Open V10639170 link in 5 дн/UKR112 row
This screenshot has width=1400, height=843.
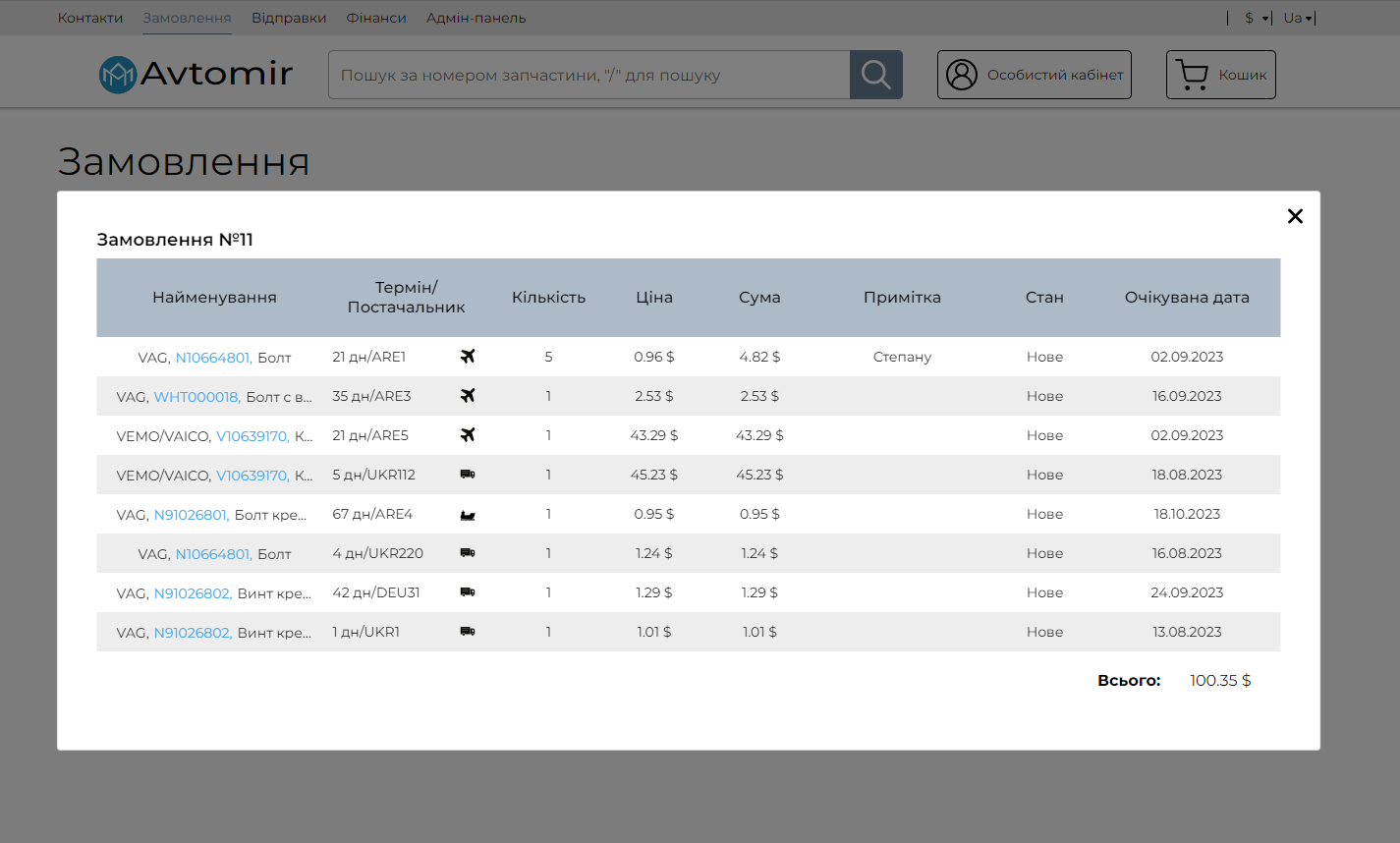[252, 476]
